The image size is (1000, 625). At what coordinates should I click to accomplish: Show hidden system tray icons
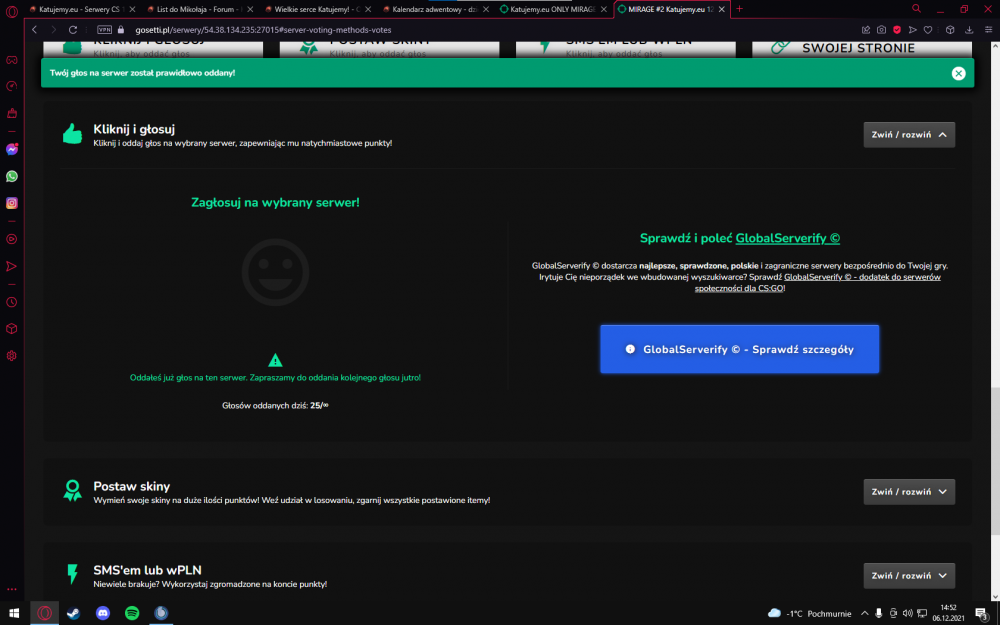click(865, 614)
